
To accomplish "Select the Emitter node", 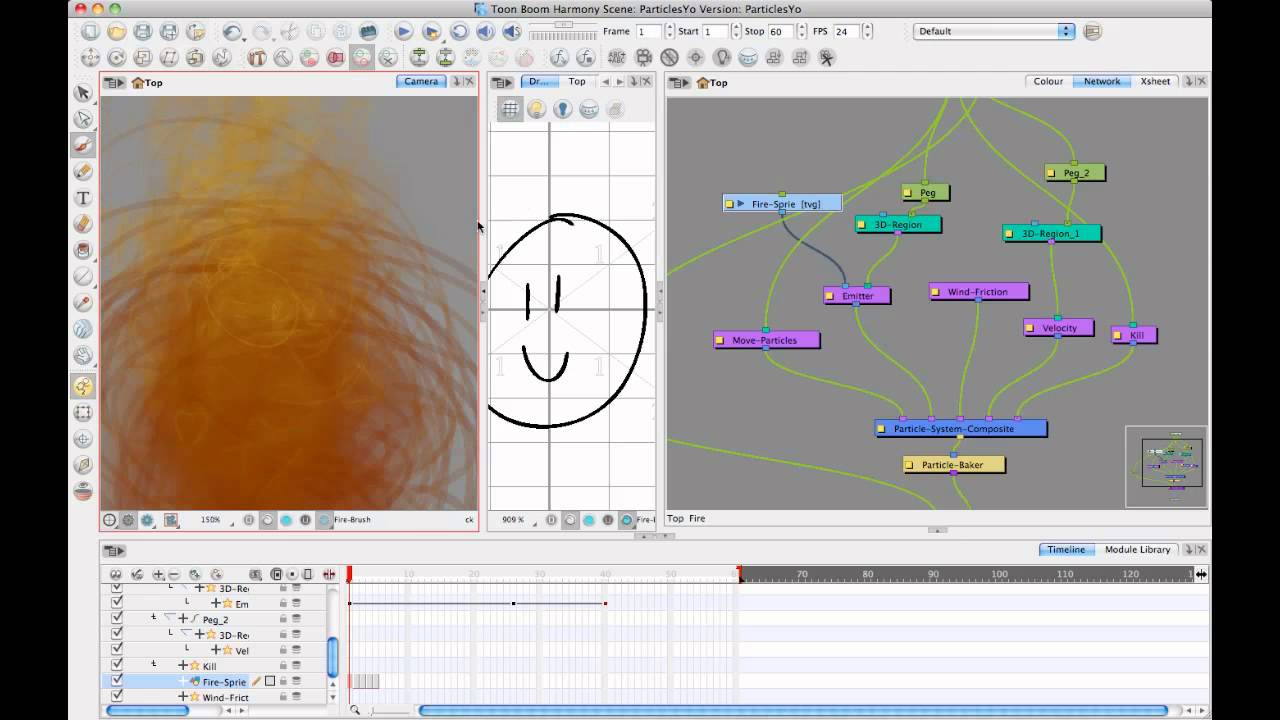I will (x=857, y=296).
